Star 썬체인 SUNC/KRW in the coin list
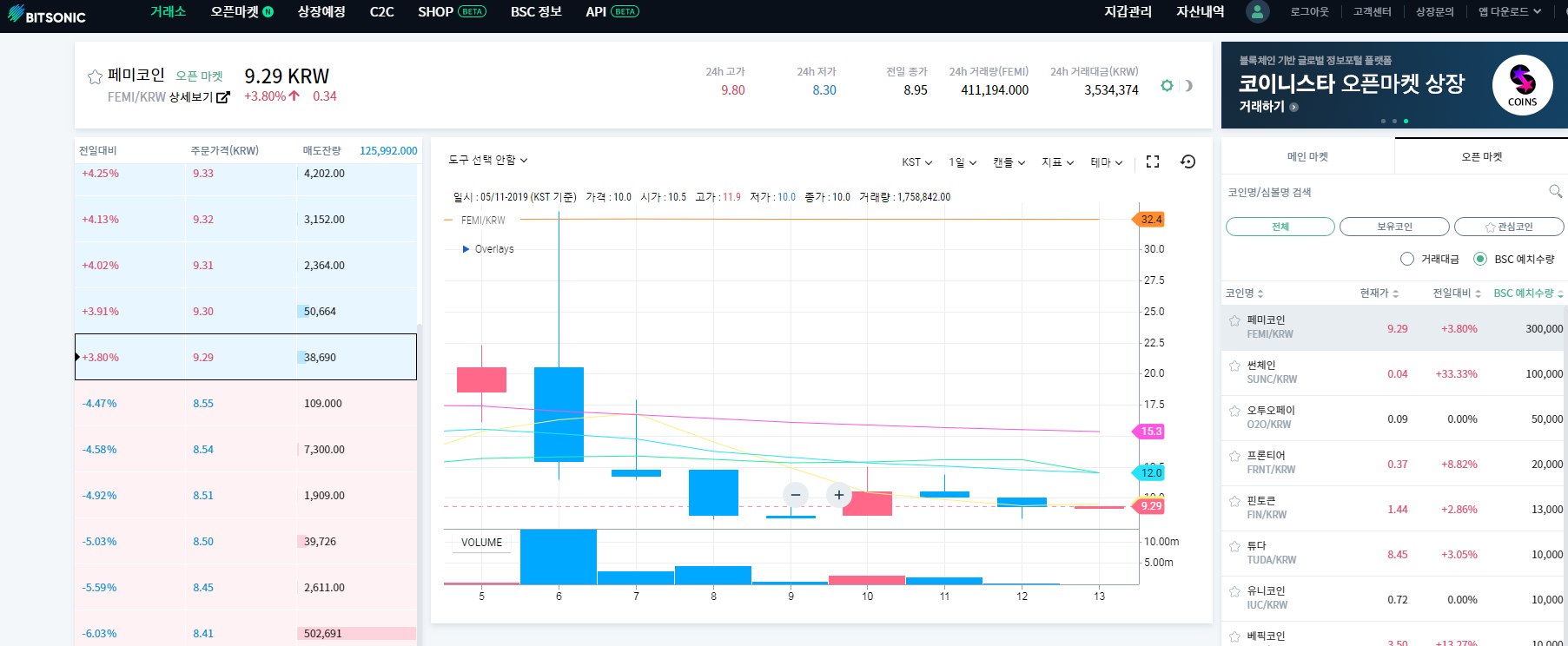This screenshot has width=1568, height=646. [x=1234, y=366]
